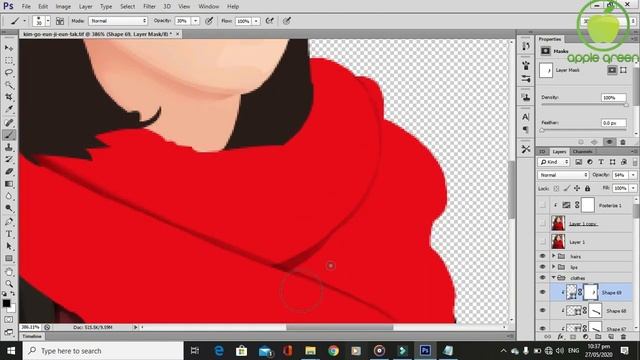Select the Brush tool in toolbox

click(9, 135)
